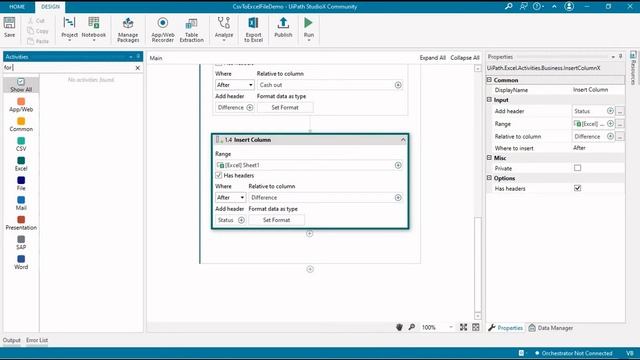The width and height of the screenshot is (640, 360).
Task: Click Set Format next to Difference header
Action: pos(285,107)
